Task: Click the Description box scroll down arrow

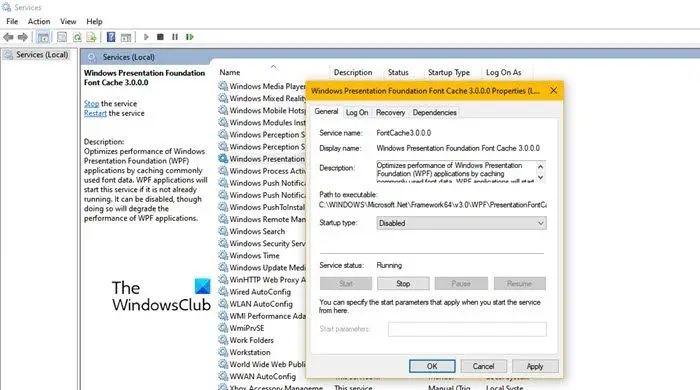Action: [540, 177]
